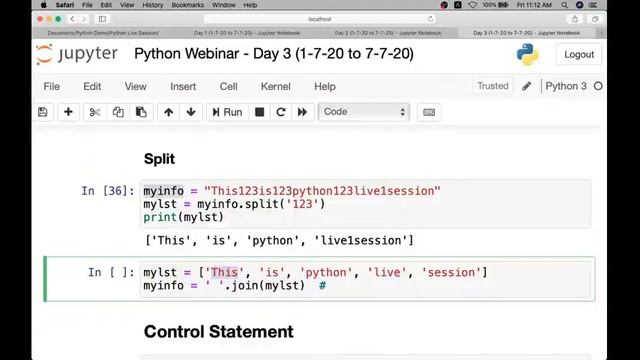Image resolution: width=640 pixels, height=360 pixels.
Task: Restart the kernel circular arrow icon
Action: click(x=281, y=112)
